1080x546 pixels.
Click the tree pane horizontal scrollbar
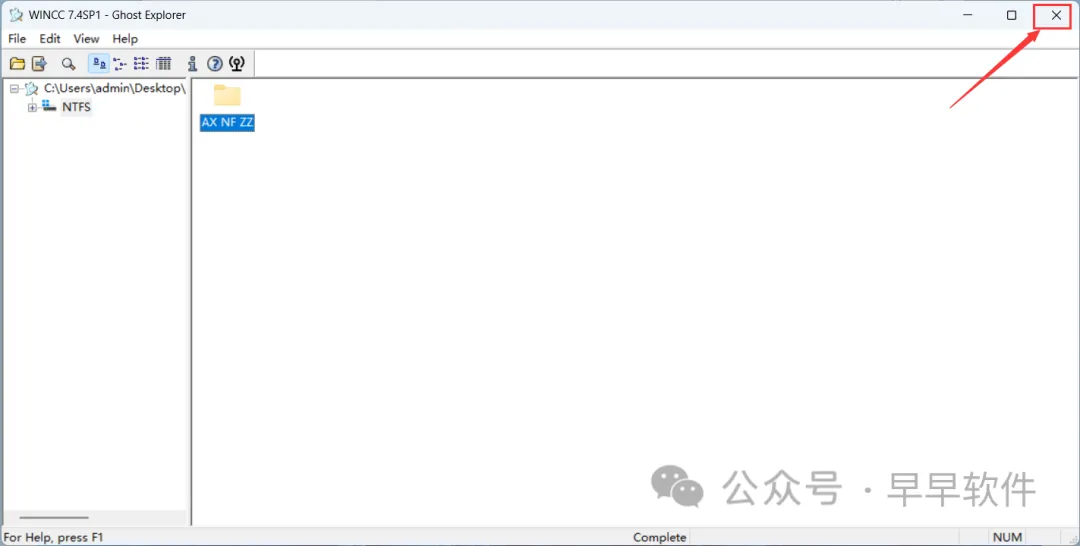coord(54,517)
